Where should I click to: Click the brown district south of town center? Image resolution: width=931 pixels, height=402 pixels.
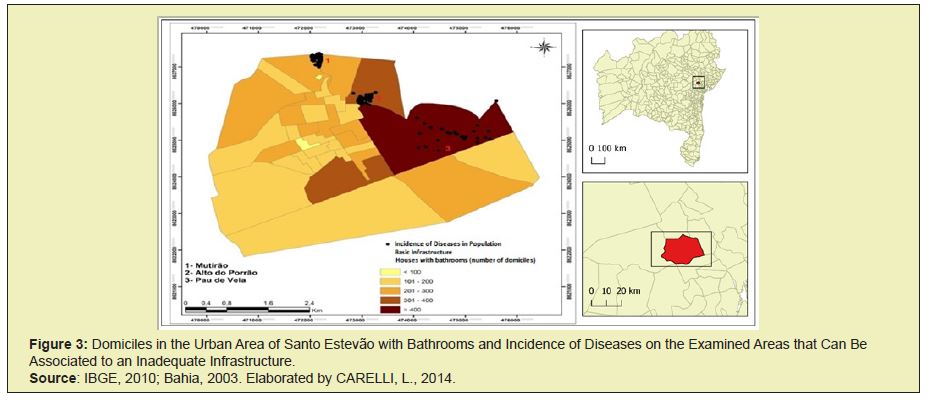(x=334, y=181)
